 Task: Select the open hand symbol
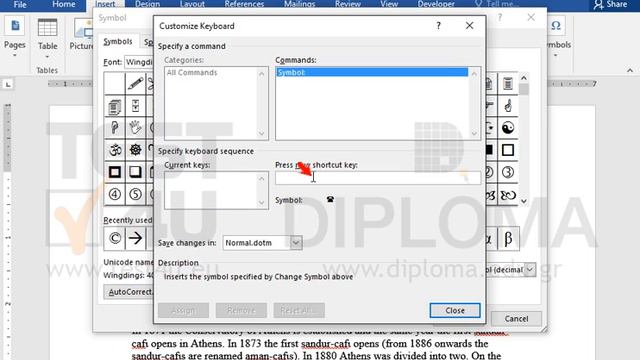coord(135,128)
